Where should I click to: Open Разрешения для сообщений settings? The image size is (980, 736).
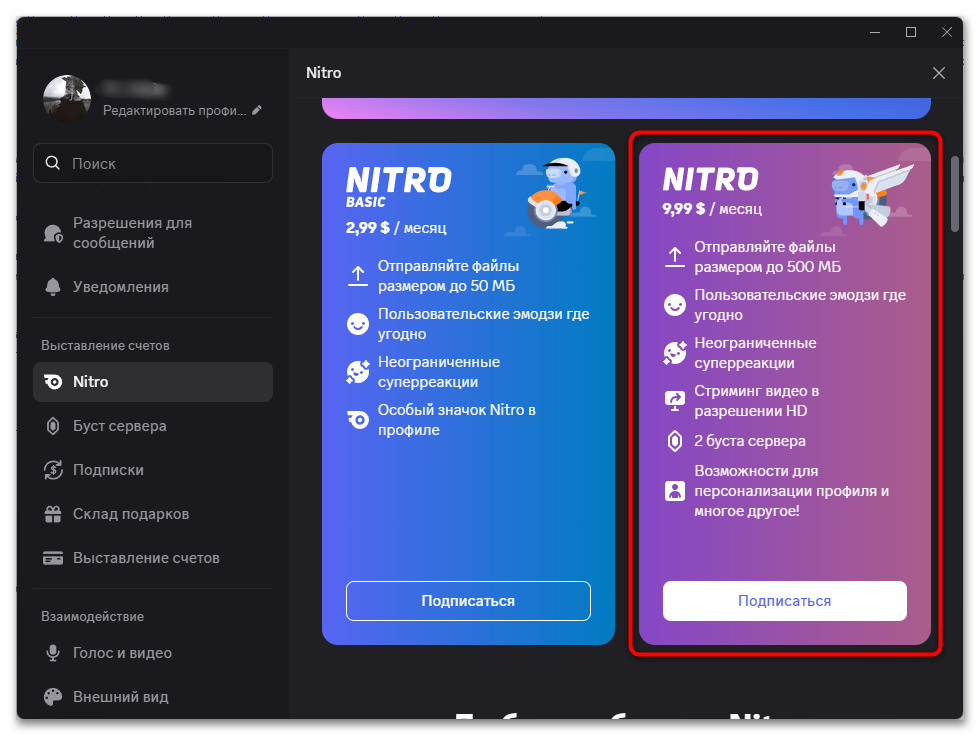click(x=152, y=233)
